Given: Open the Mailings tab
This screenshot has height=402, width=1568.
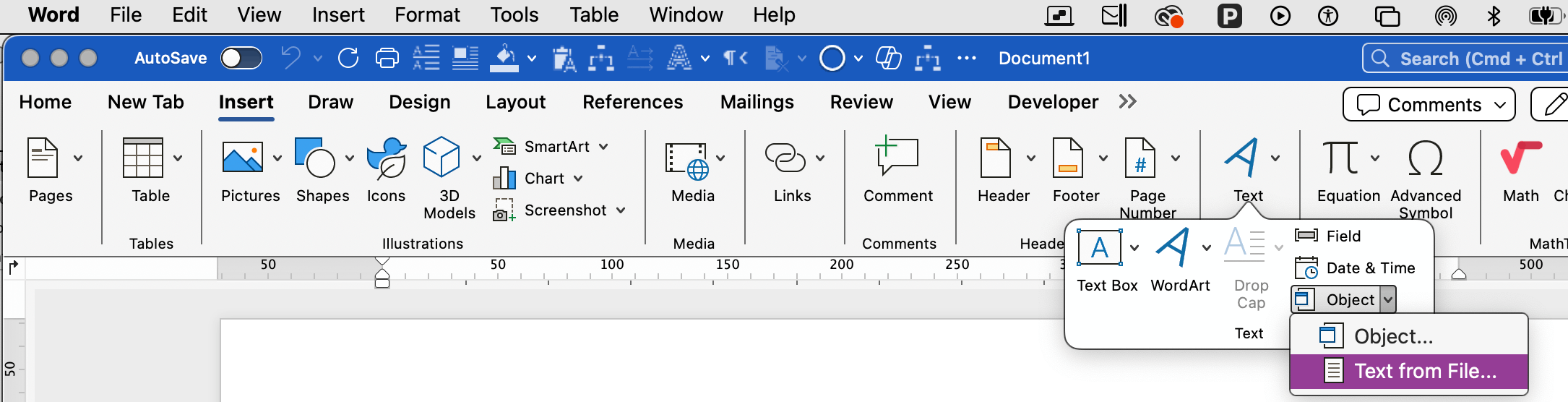Looking at the screenshot, I should pyautogui.click(x=757, y=102).
